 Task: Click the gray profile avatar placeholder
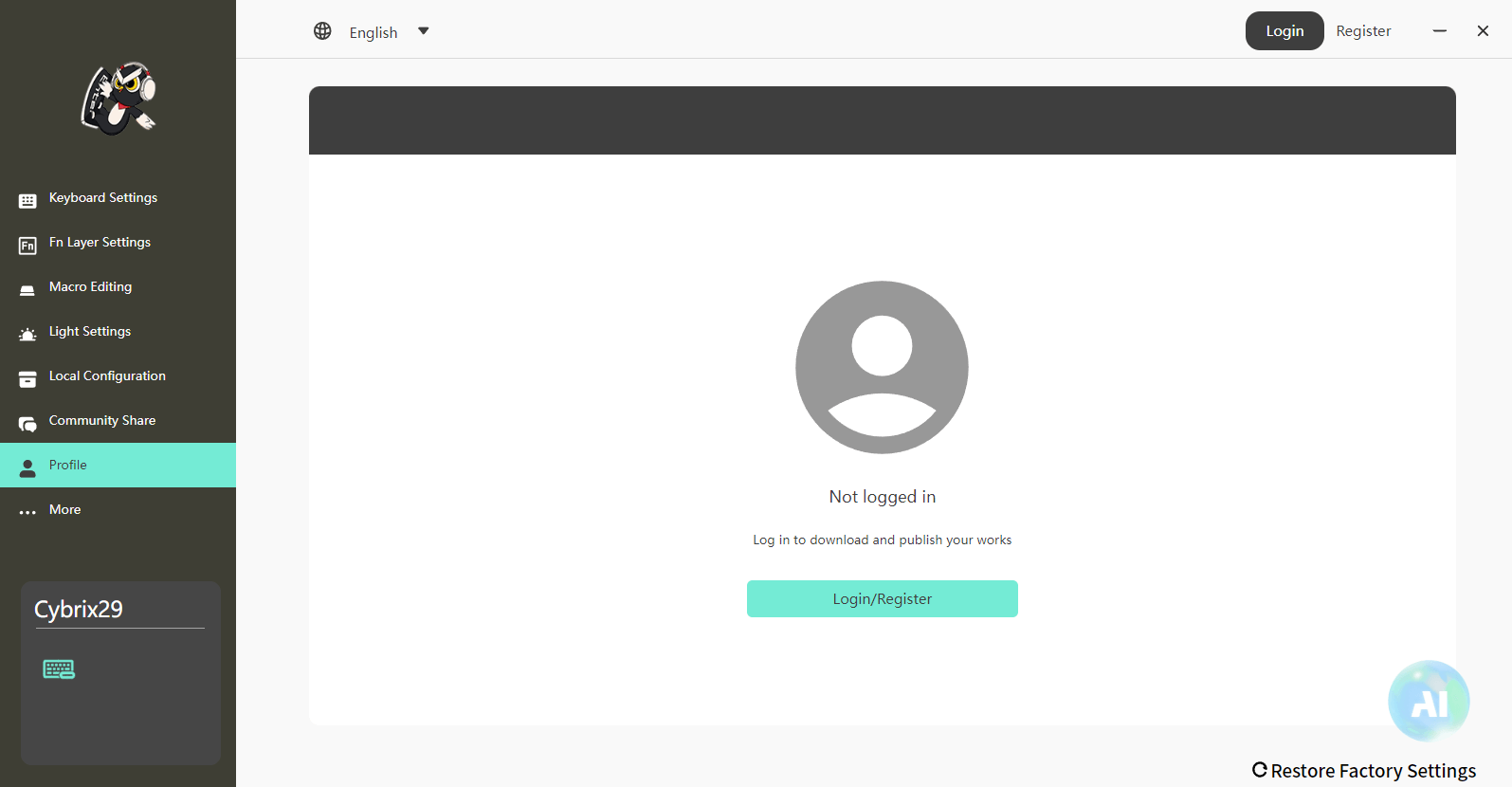point(882,367)
